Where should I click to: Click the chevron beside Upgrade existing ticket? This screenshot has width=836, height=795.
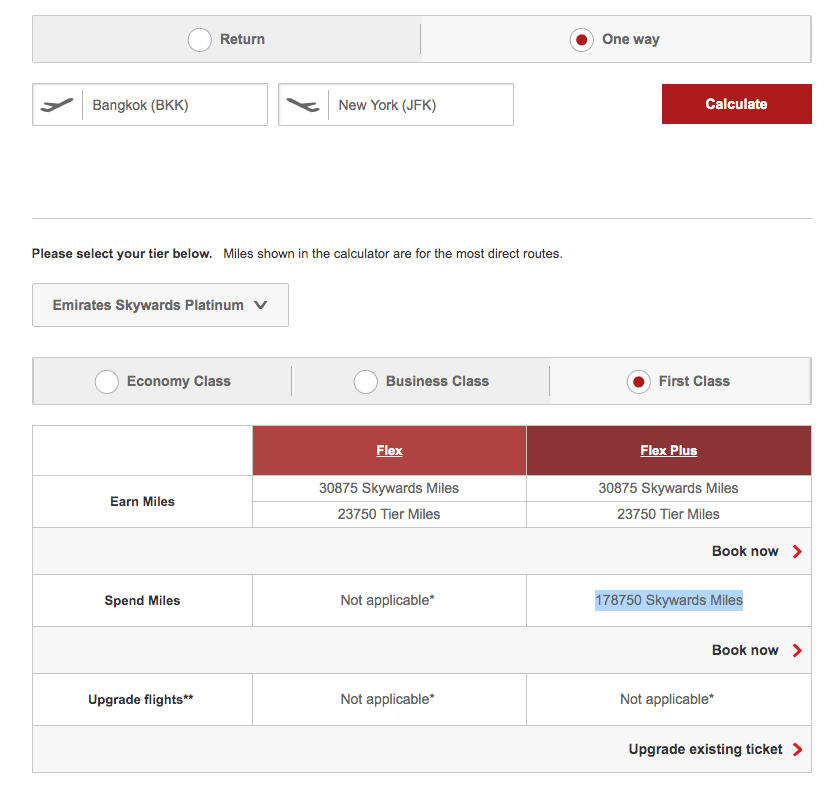(796, 749)
